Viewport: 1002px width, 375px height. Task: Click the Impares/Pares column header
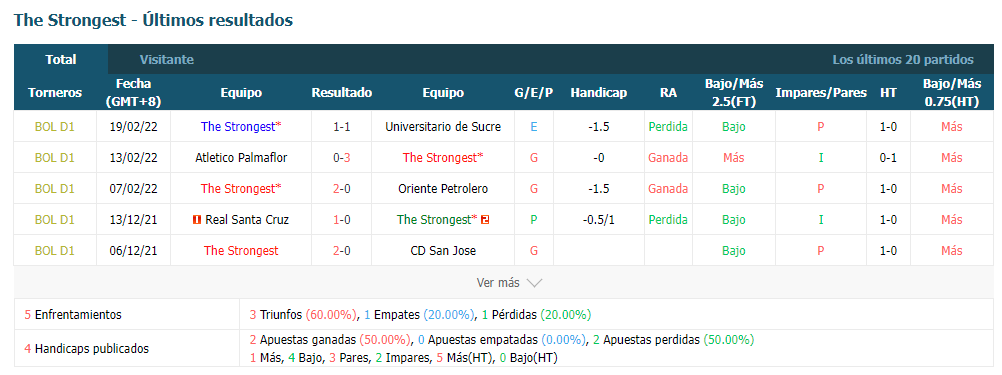click(821, 93)
